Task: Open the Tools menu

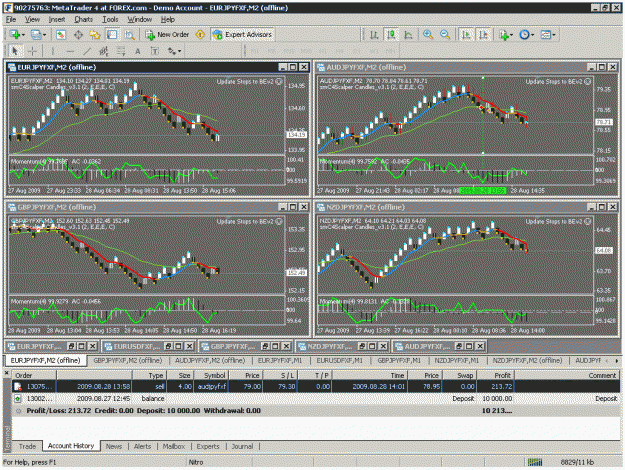Action: pos(110,19)
